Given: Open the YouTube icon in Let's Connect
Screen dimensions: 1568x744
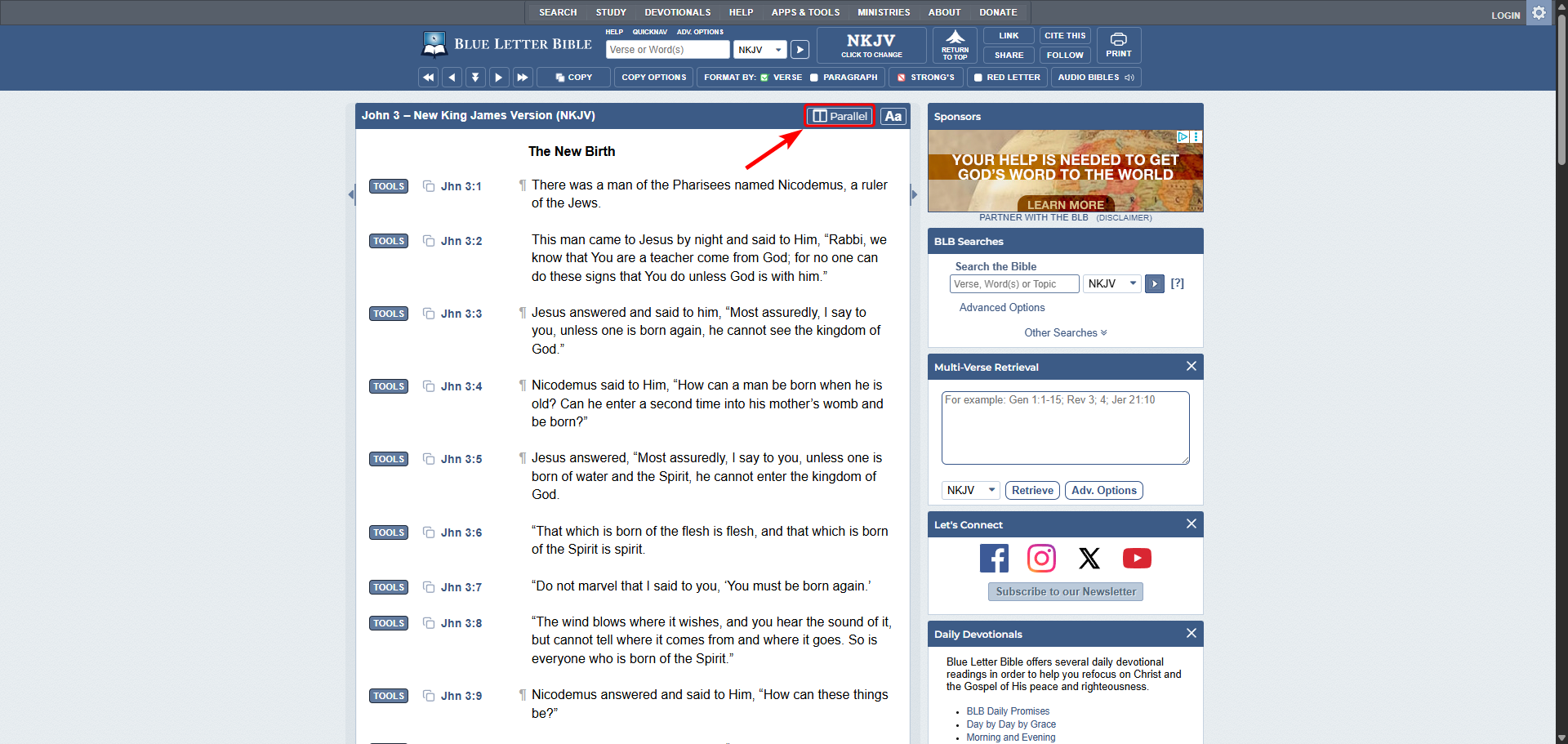Looking at the screenshot, I should click(1137, 559).
